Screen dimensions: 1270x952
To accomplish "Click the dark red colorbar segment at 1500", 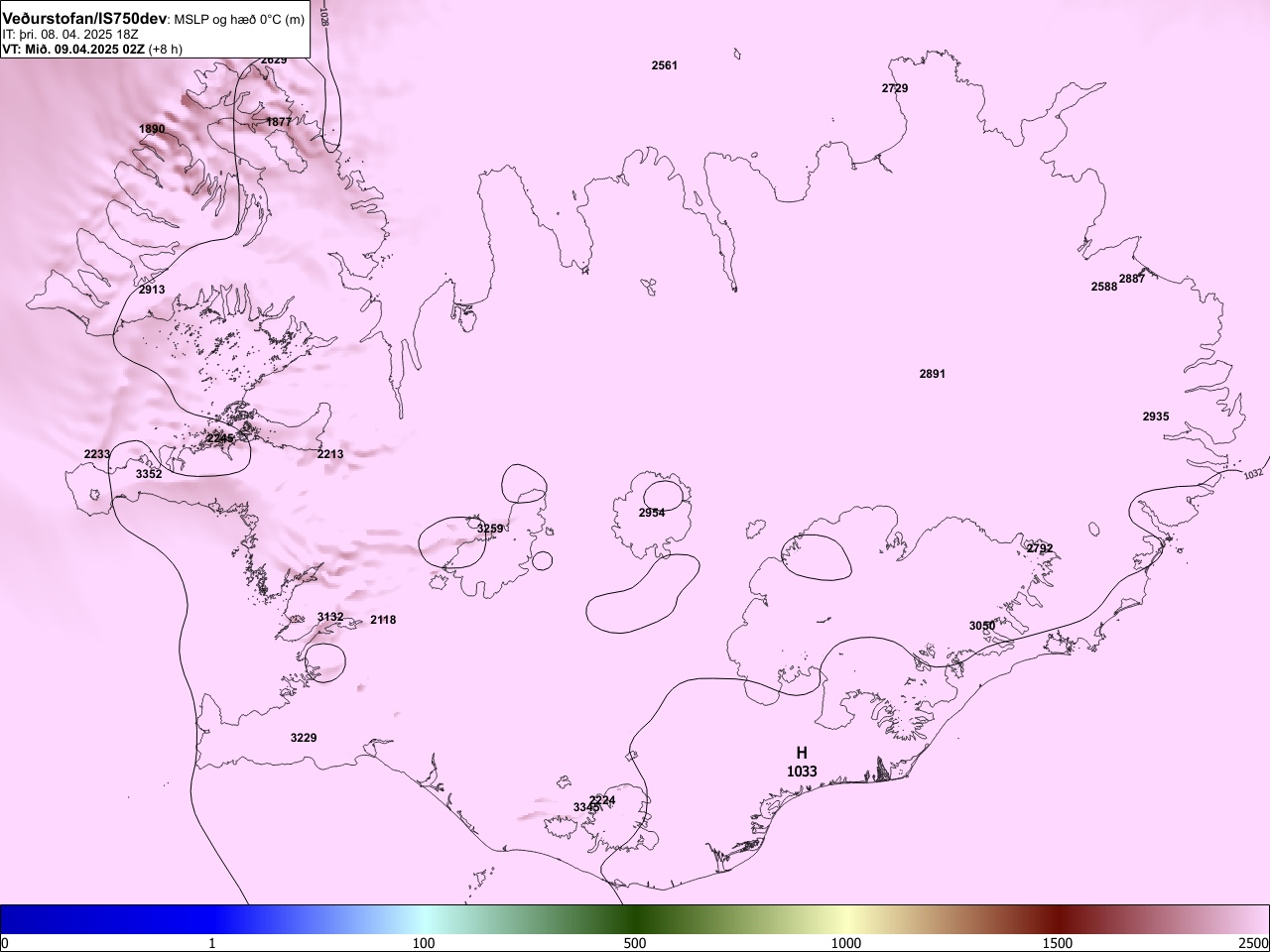I will [1058, 919].
